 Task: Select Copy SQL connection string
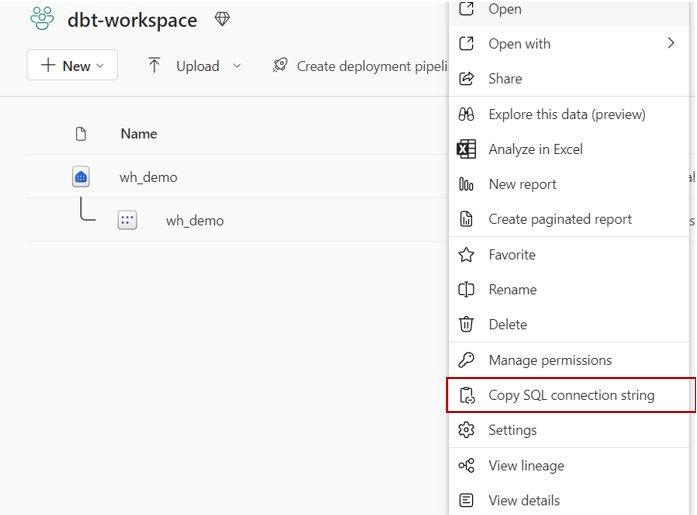pos(571,395)
